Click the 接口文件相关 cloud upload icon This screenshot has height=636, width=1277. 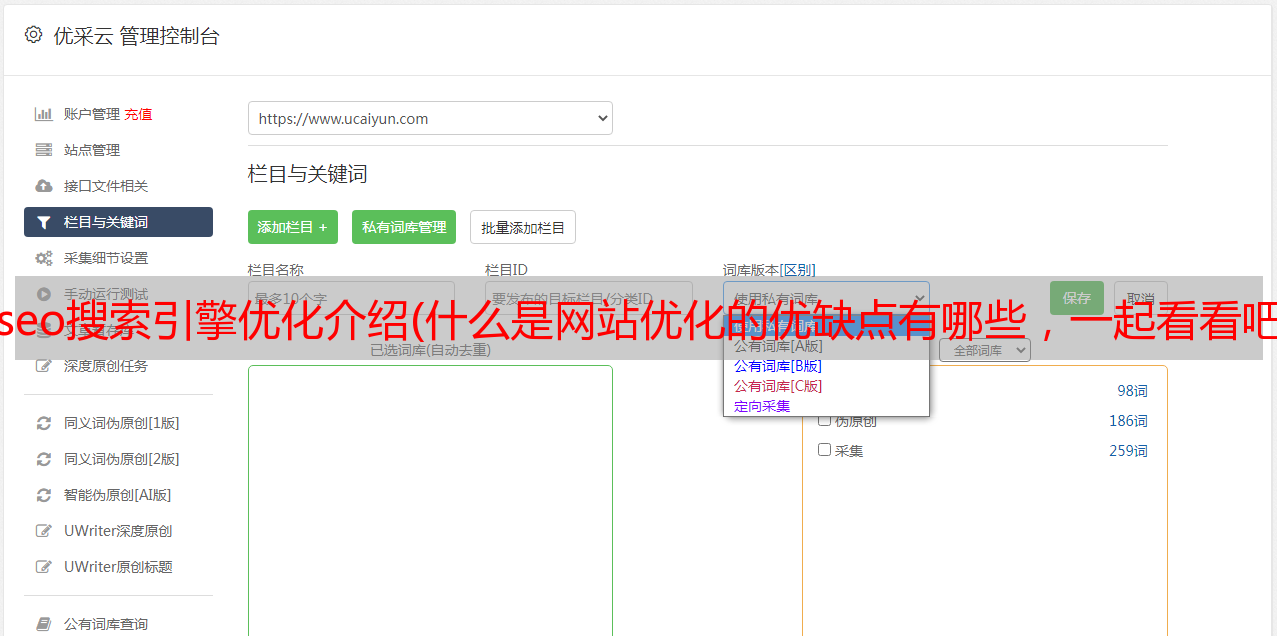coord(43,186)
